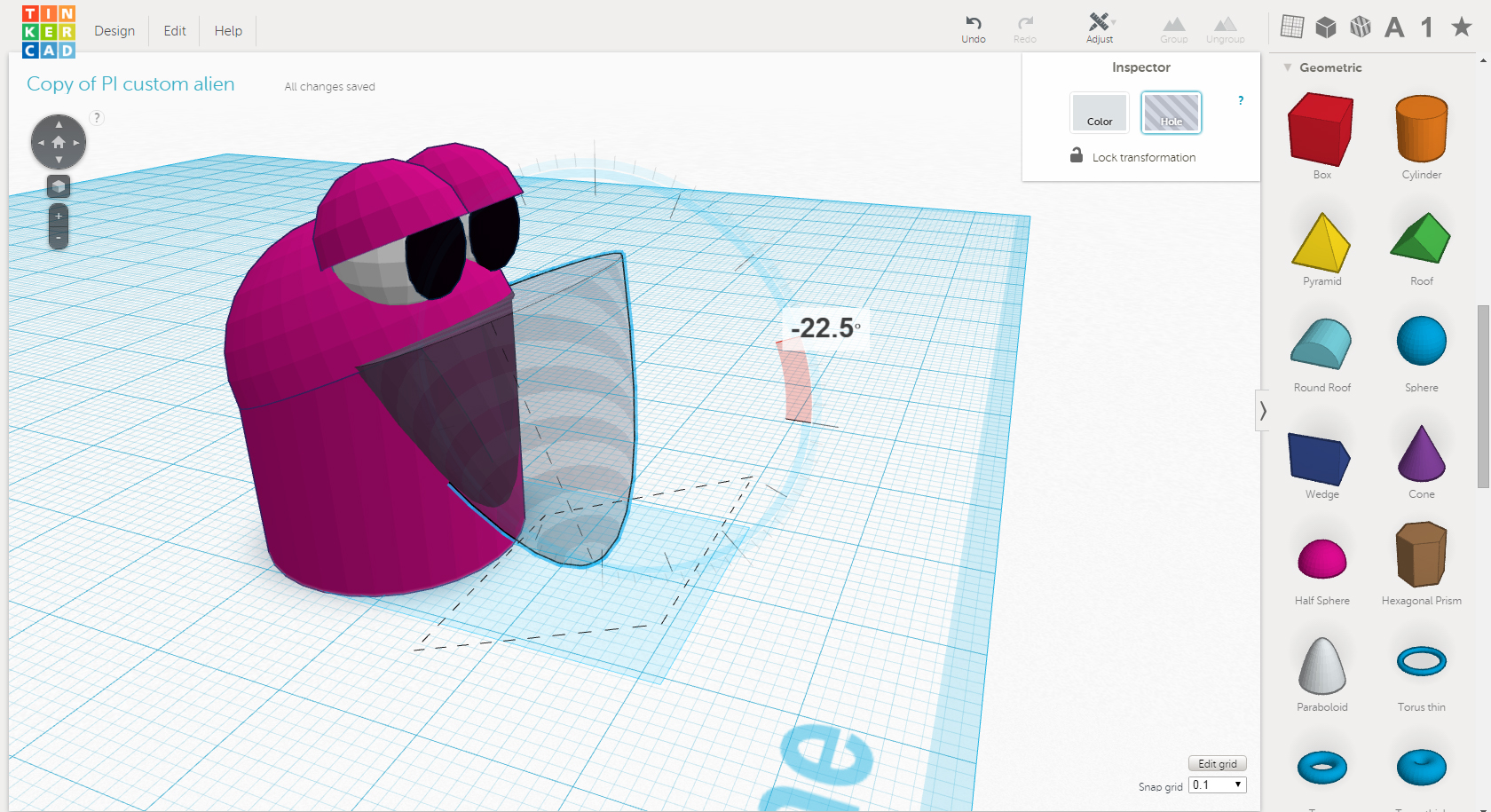This screenshot has height=812, width=1491.
Task: Click the Group icon
Action: click(x=1174, y=29)
